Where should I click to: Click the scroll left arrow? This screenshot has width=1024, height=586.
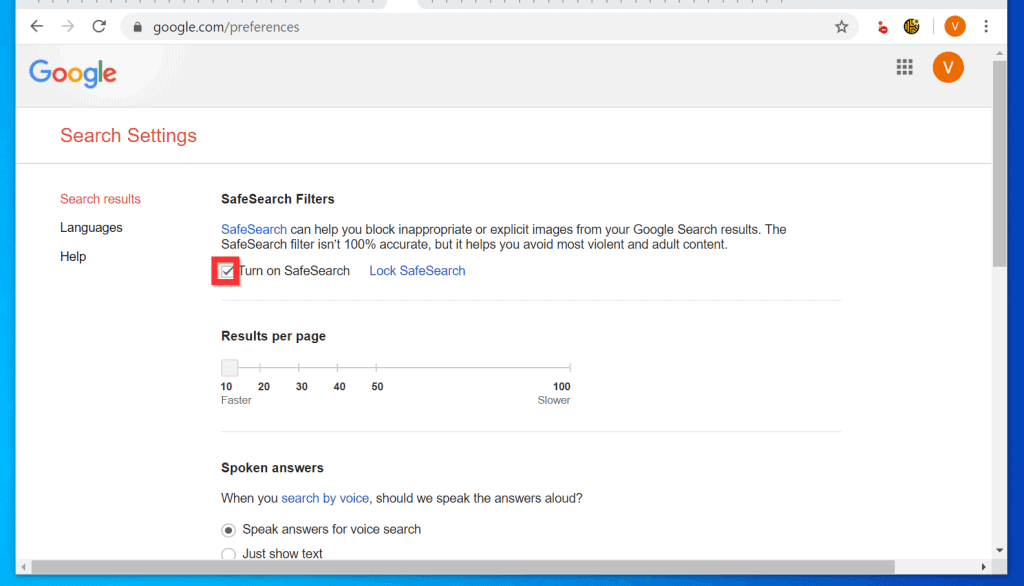[24, 567]
